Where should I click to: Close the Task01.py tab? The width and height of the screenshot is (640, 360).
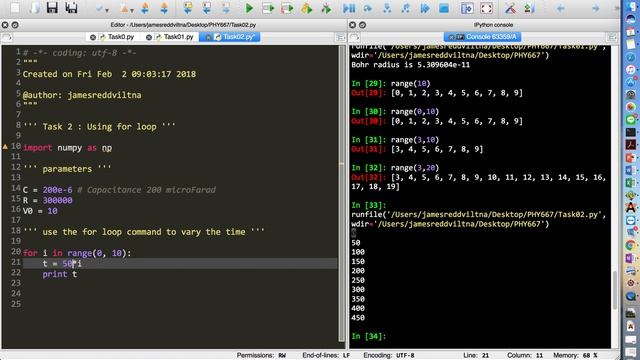click(x=149, y=37)
